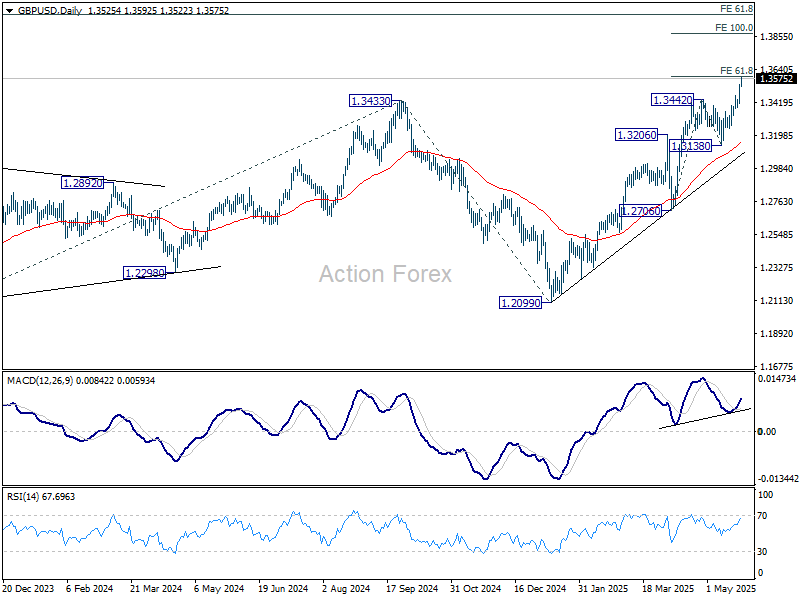Click the 1 May 2025 date label
This screenshot has height=600, width=800.
click(x=731, y=588)
